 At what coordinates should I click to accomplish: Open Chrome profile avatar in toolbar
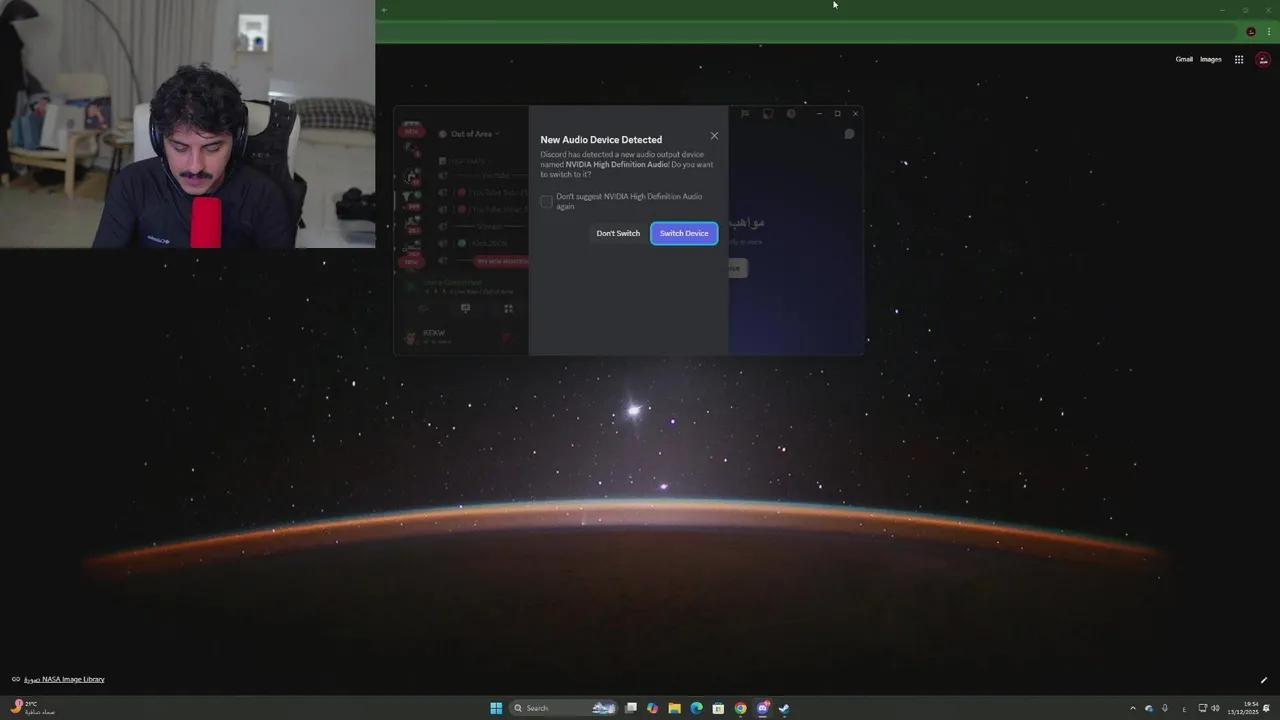click(x=1251, y=32)
